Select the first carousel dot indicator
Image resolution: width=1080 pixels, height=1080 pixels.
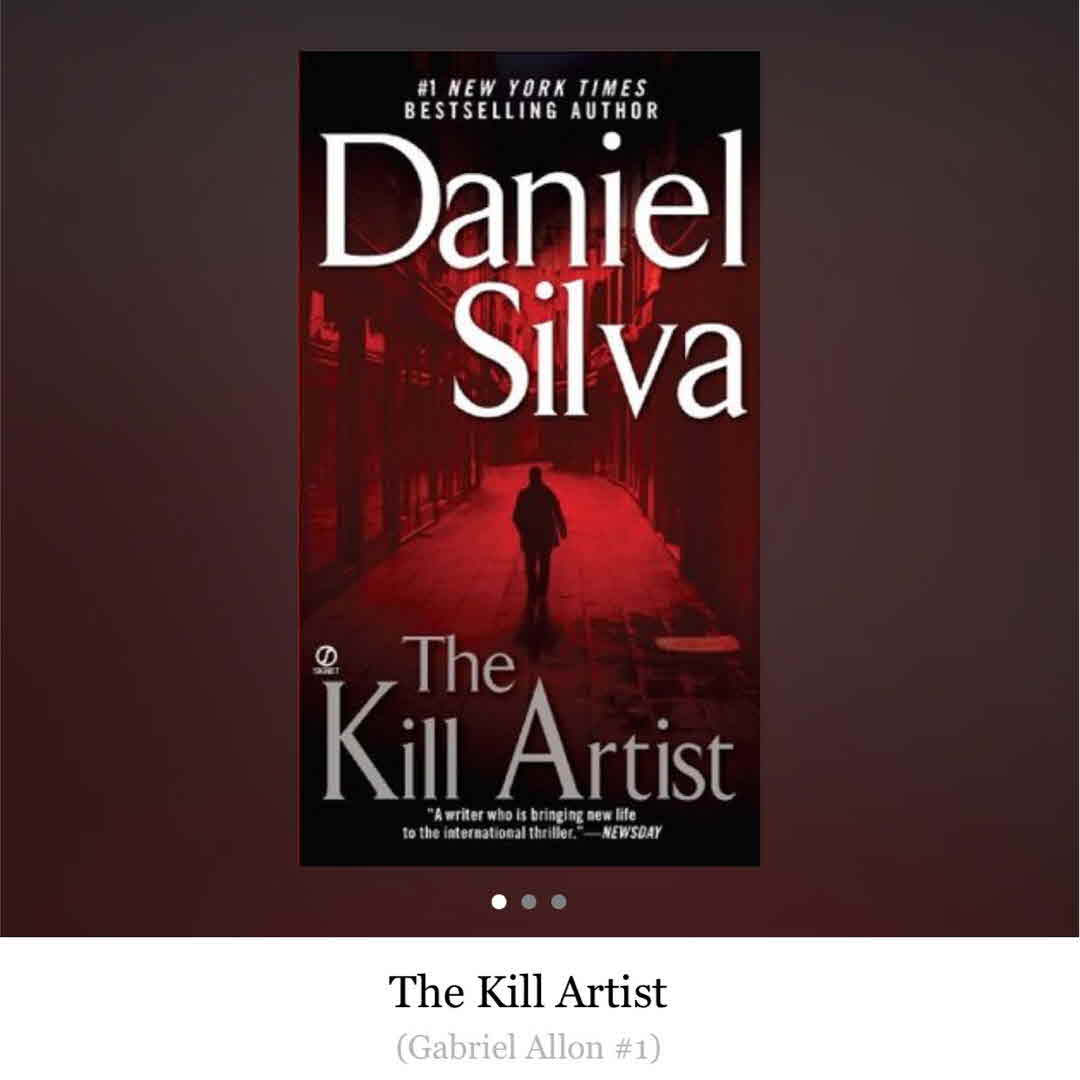(x=499, y=902)
